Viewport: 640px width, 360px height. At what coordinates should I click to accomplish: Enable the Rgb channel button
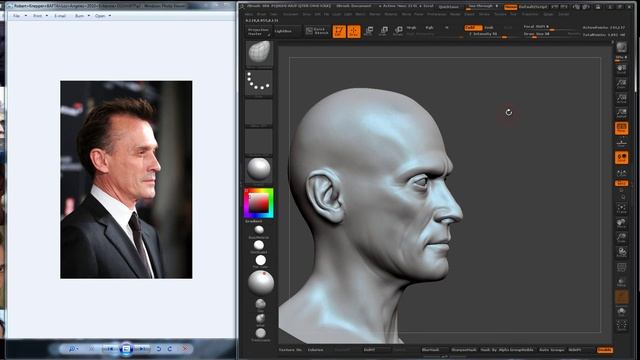(x=429, y=27)
